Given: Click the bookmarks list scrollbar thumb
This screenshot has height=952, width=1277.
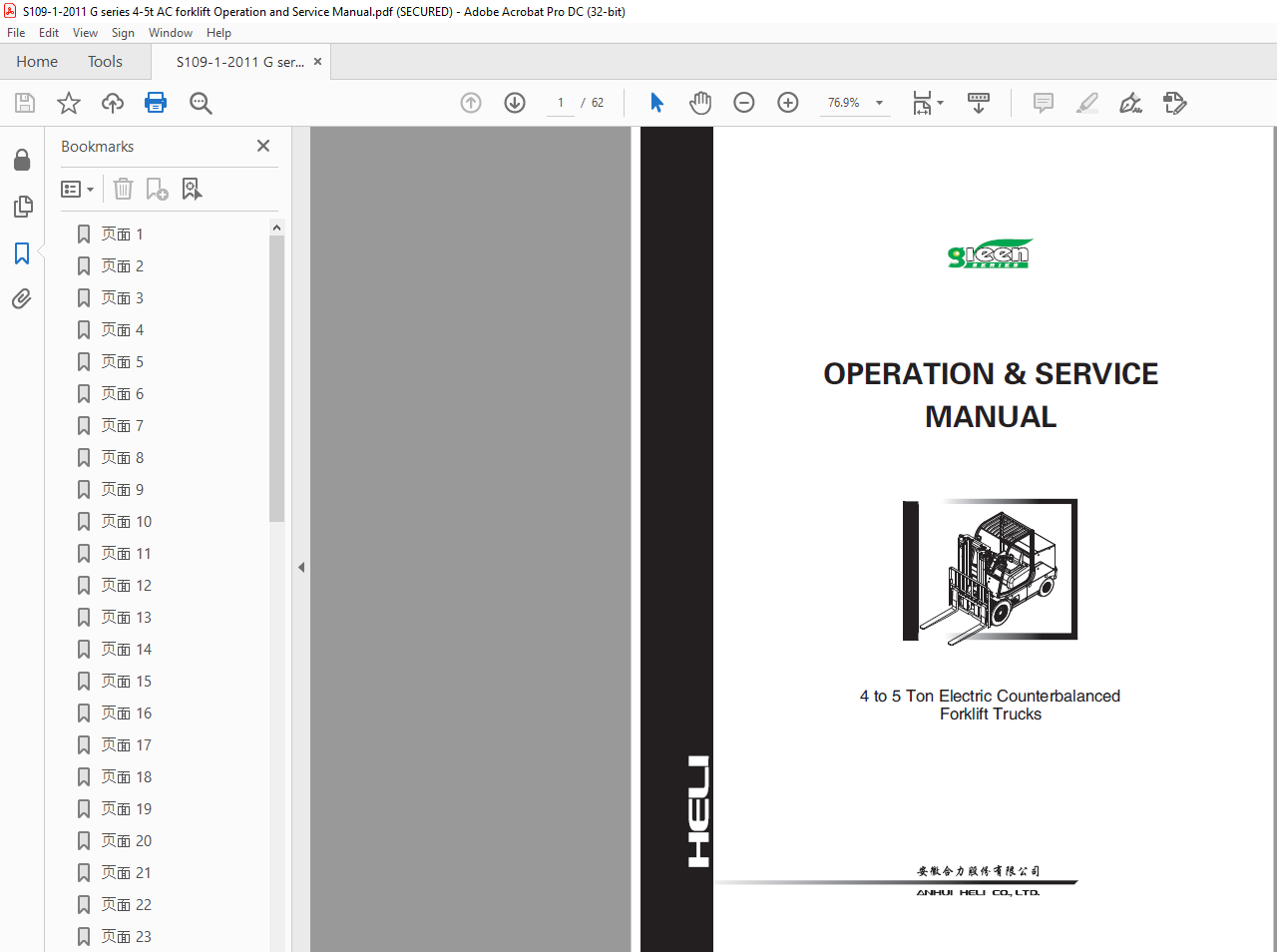Looking at the screenshot, I should 276,379.
